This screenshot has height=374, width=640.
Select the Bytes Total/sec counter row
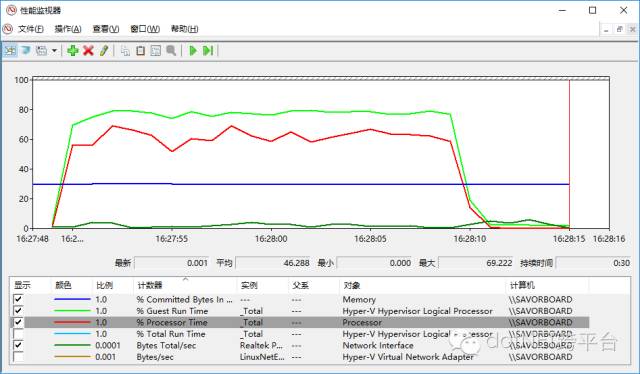300,345
